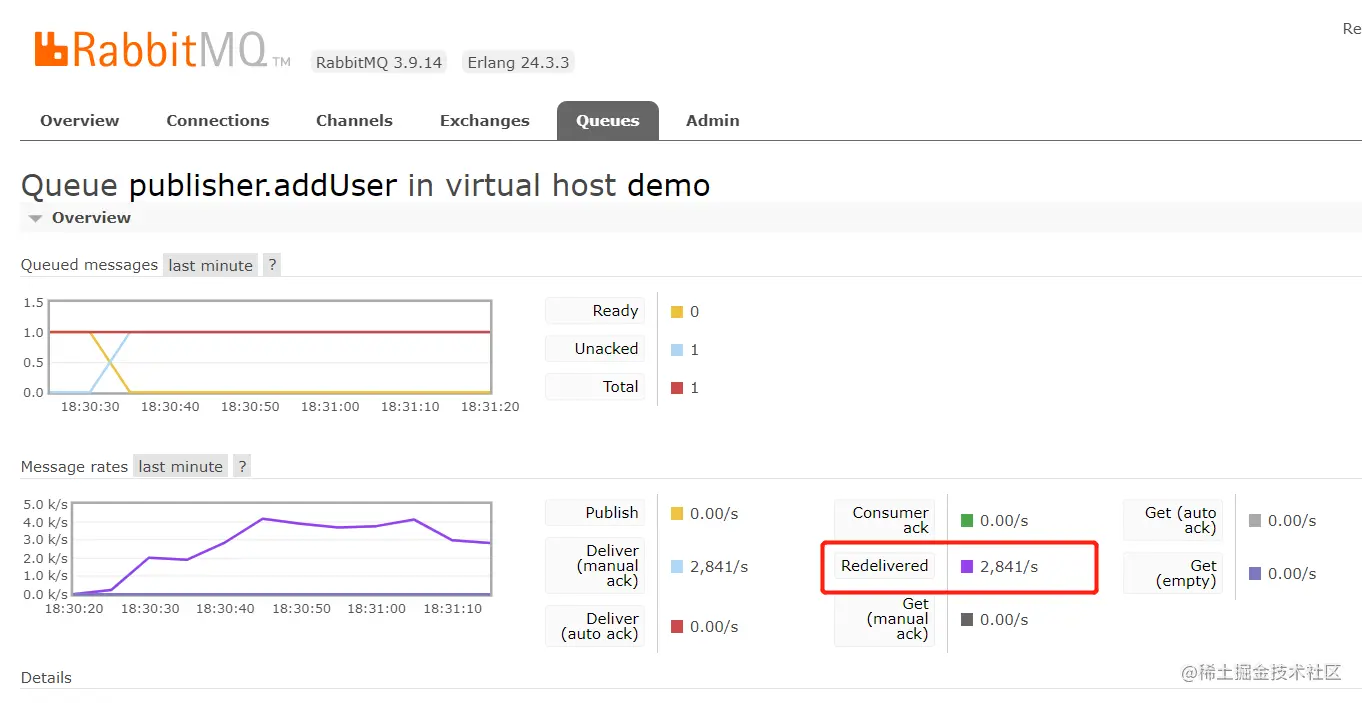Click the yellow Ready color swatch

click(x=677, y=312)
